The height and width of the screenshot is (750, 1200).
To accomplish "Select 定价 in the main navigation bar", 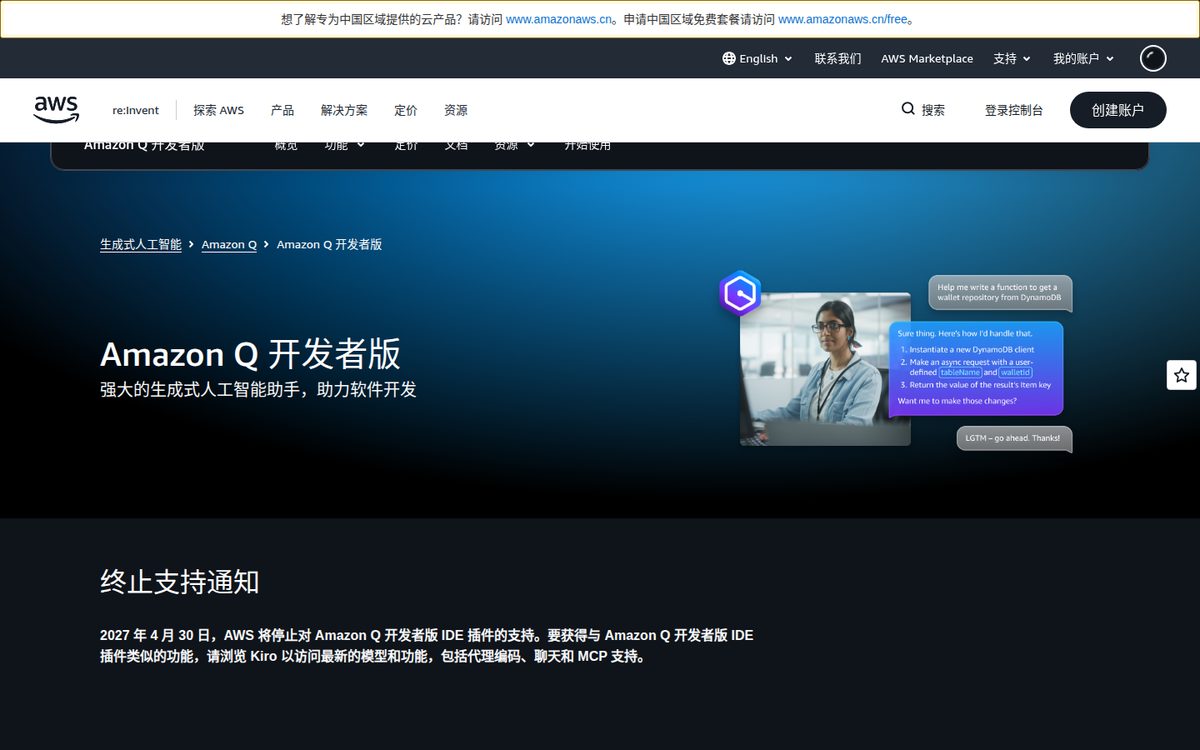I will (x=406, y=110).
